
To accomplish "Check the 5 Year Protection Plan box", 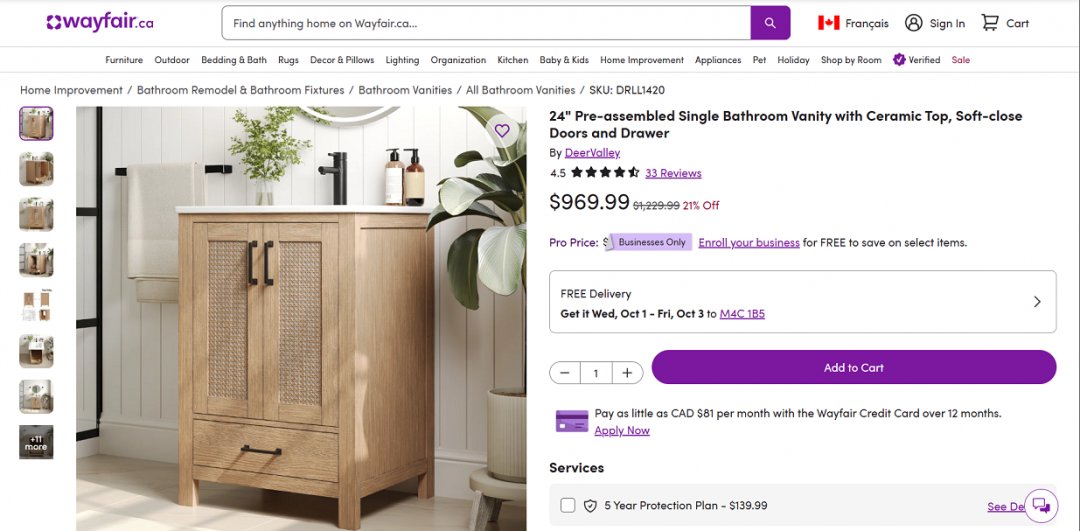I will pos(568,505).
